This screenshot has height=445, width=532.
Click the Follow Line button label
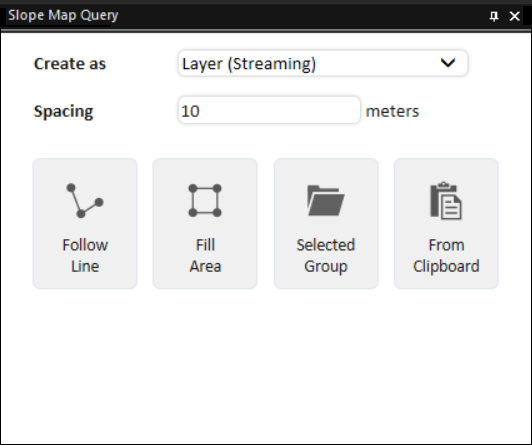pos(85,255)
